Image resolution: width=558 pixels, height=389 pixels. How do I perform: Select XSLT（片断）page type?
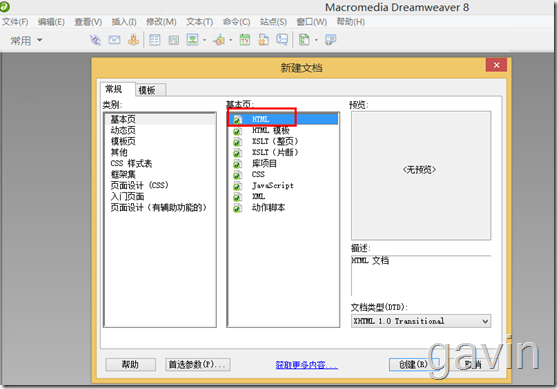point(283,152)
